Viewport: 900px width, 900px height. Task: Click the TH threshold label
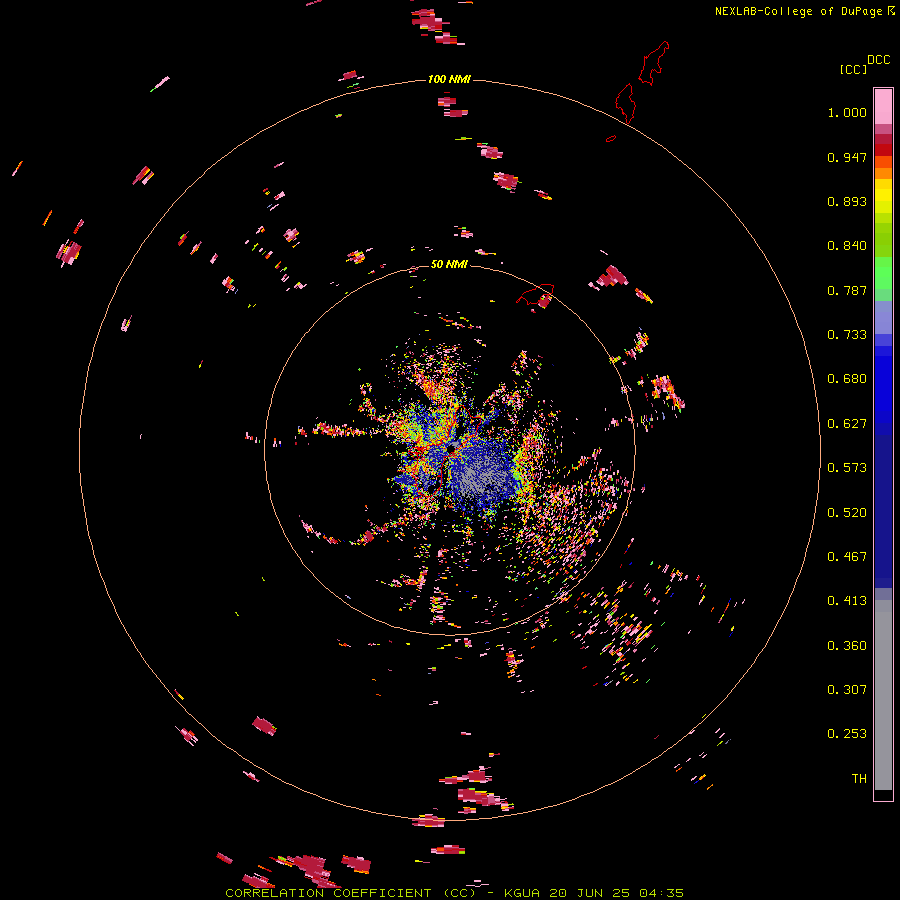point(859,779)
